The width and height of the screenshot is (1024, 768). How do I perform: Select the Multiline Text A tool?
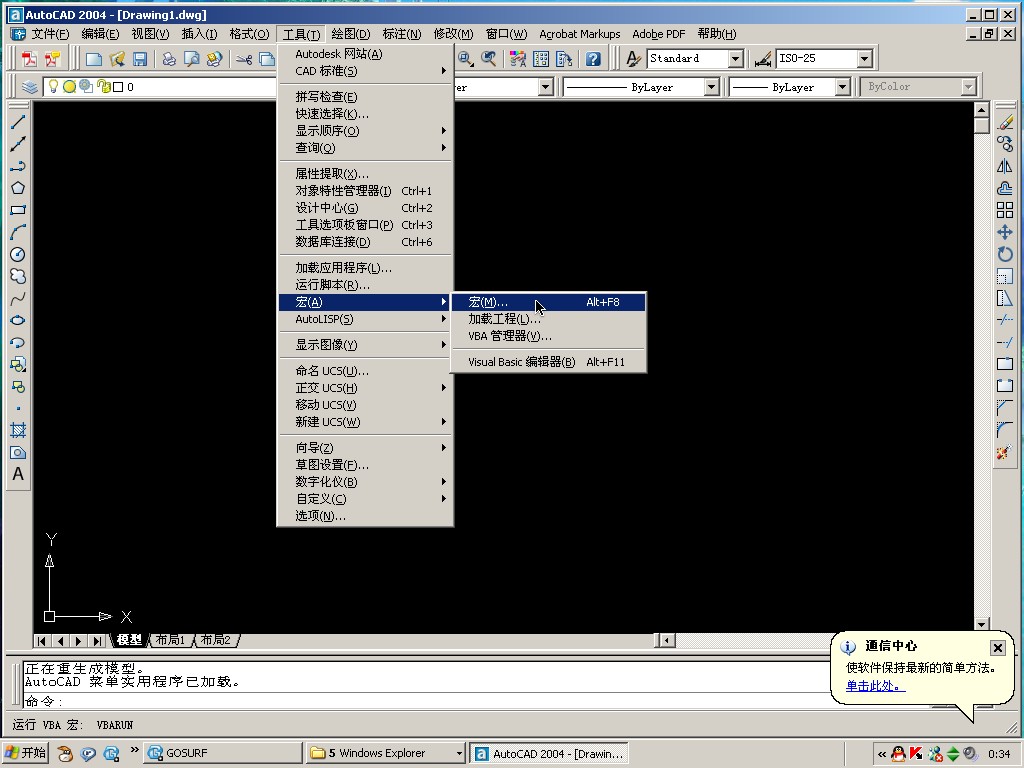click(18, 475)
